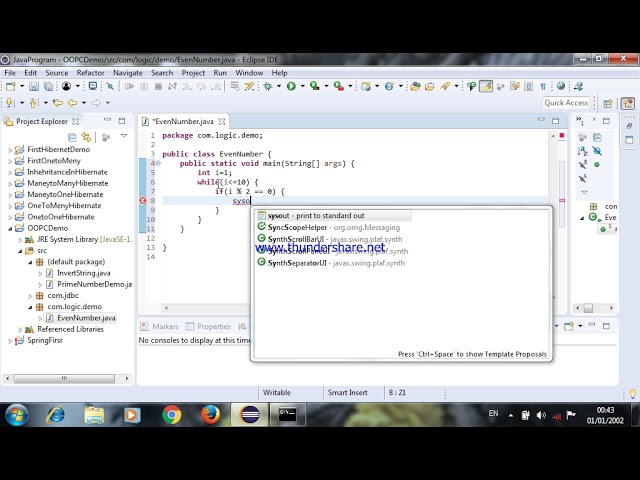Viewport: 640px width, 480px height.
Task: Click the Coverage run icon
Action: point(314,86)
